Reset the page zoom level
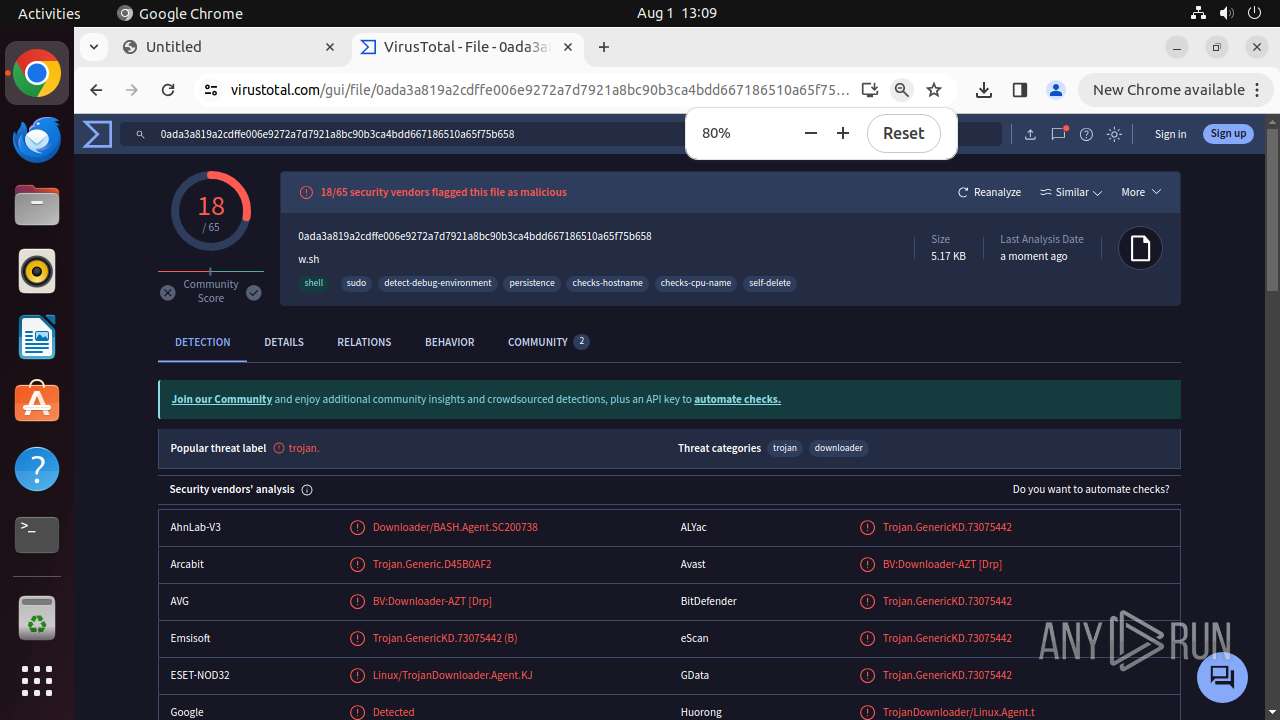This screenshot has width=1280, height=720. (x=904, y=133)
